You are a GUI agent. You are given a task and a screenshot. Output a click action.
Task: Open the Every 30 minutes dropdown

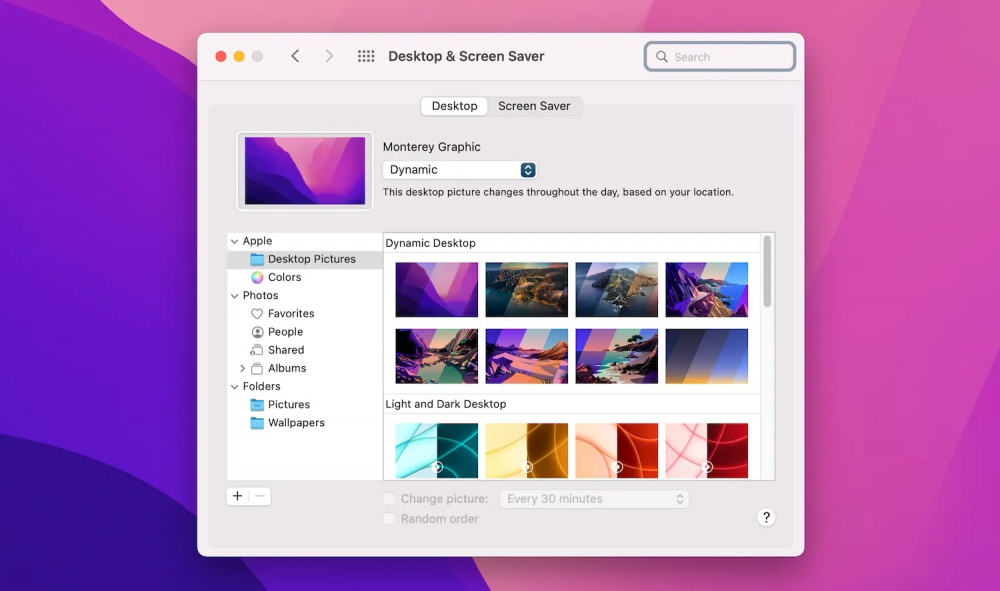tap(596, 499)
